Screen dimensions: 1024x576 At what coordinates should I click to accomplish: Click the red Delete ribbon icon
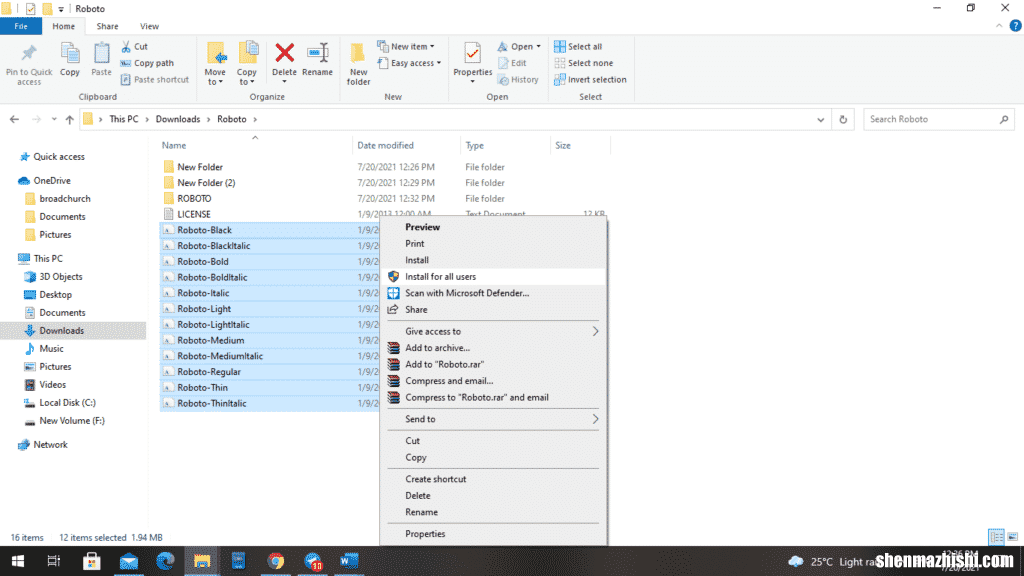pos(284,54)
